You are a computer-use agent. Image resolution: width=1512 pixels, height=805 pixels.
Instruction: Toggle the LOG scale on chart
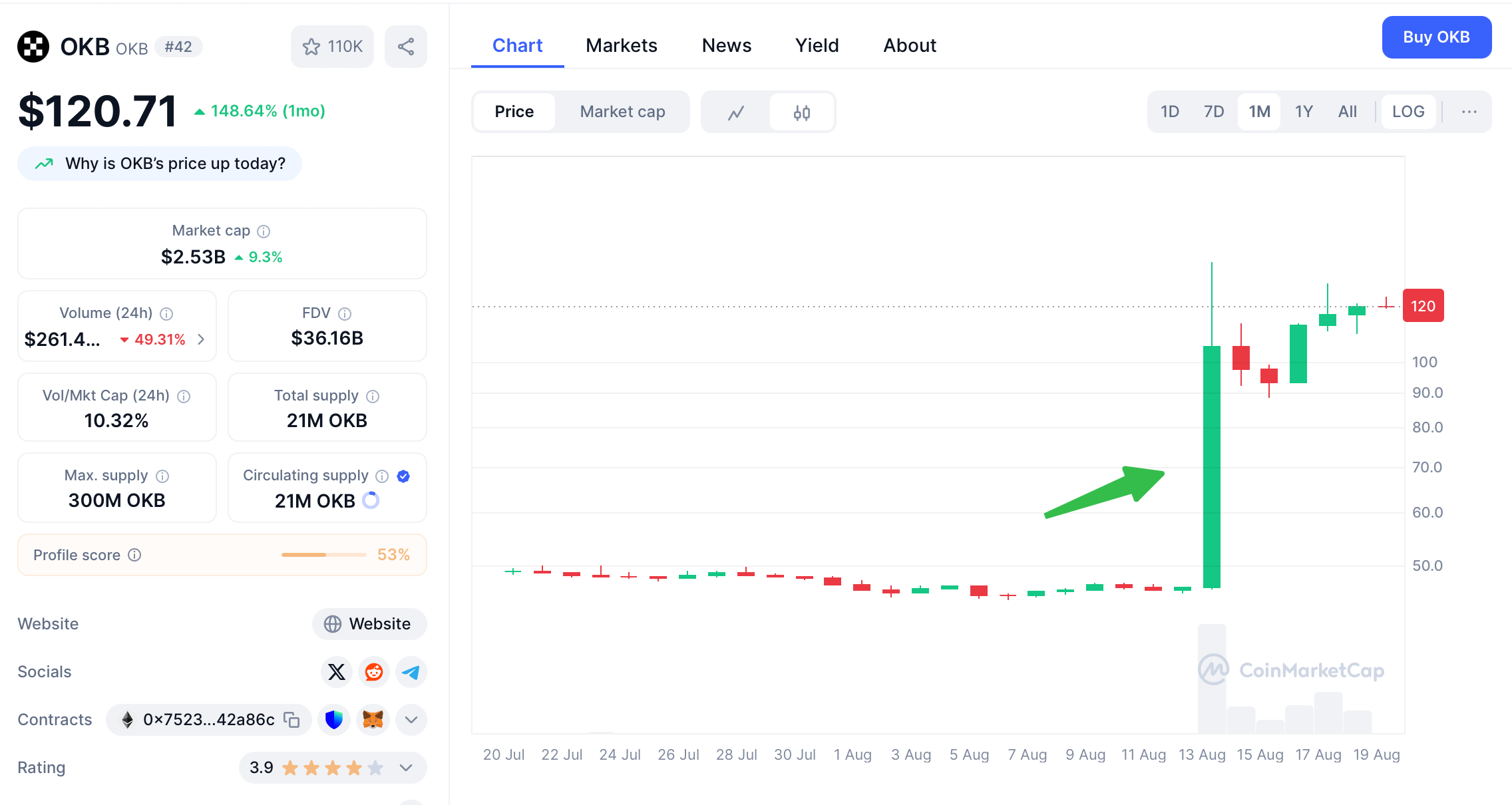(x=1408, y=112)
